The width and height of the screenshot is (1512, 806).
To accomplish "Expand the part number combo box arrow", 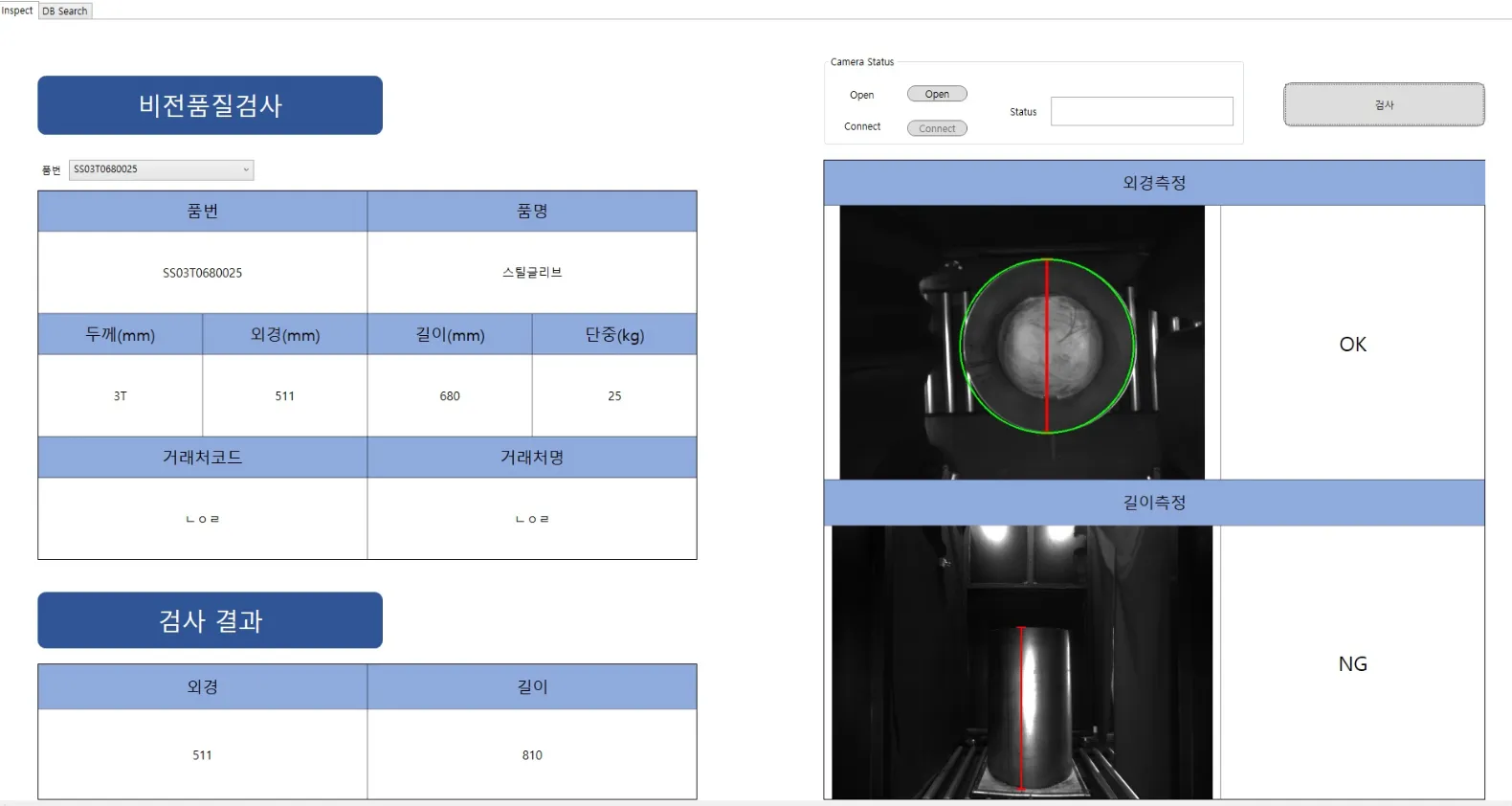I will coord(246,169).
